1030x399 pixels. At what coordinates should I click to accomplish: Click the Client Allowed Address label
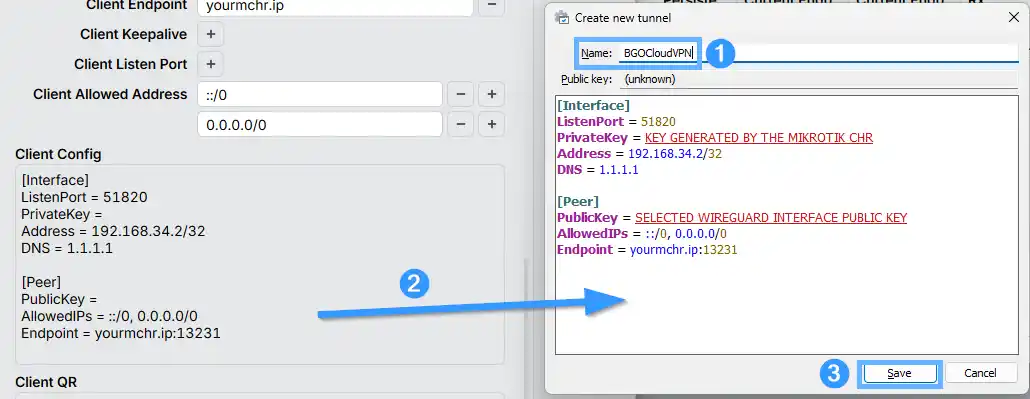click(110, 94)
